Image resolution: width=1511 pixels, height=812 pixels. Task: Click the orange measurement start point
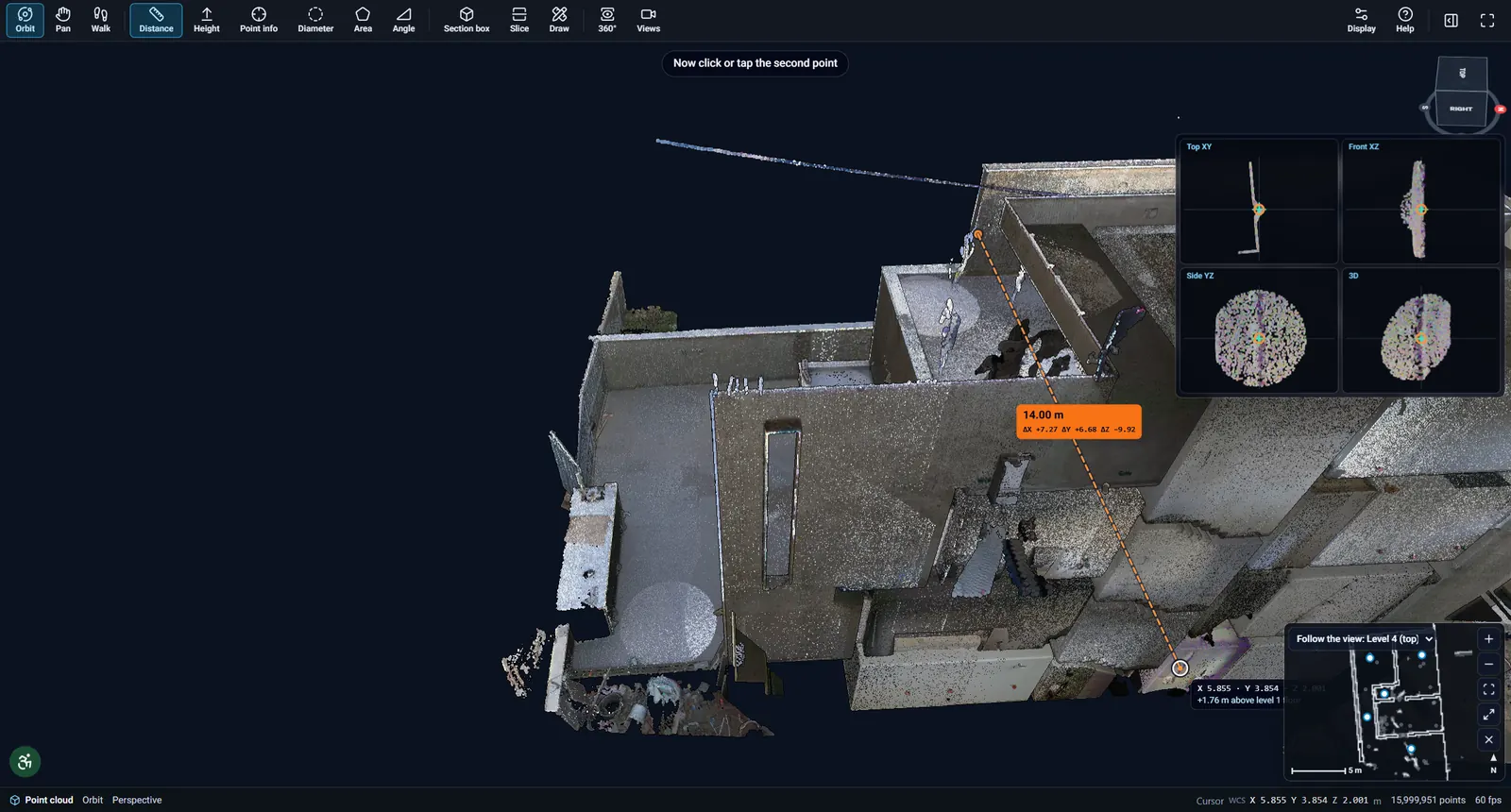[978, 233]
